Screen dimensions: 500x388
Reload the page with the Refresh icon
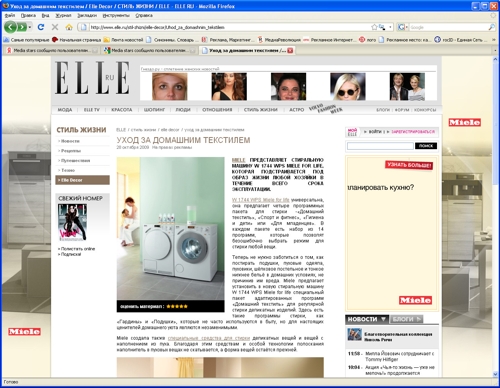[x=41, y=27]
